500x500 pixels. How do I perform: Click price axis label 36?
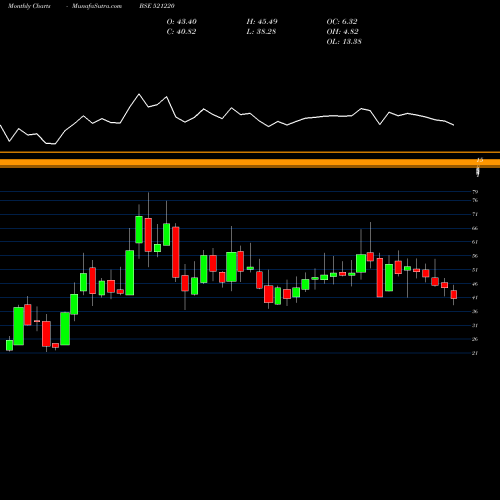(x=475, y=311)
